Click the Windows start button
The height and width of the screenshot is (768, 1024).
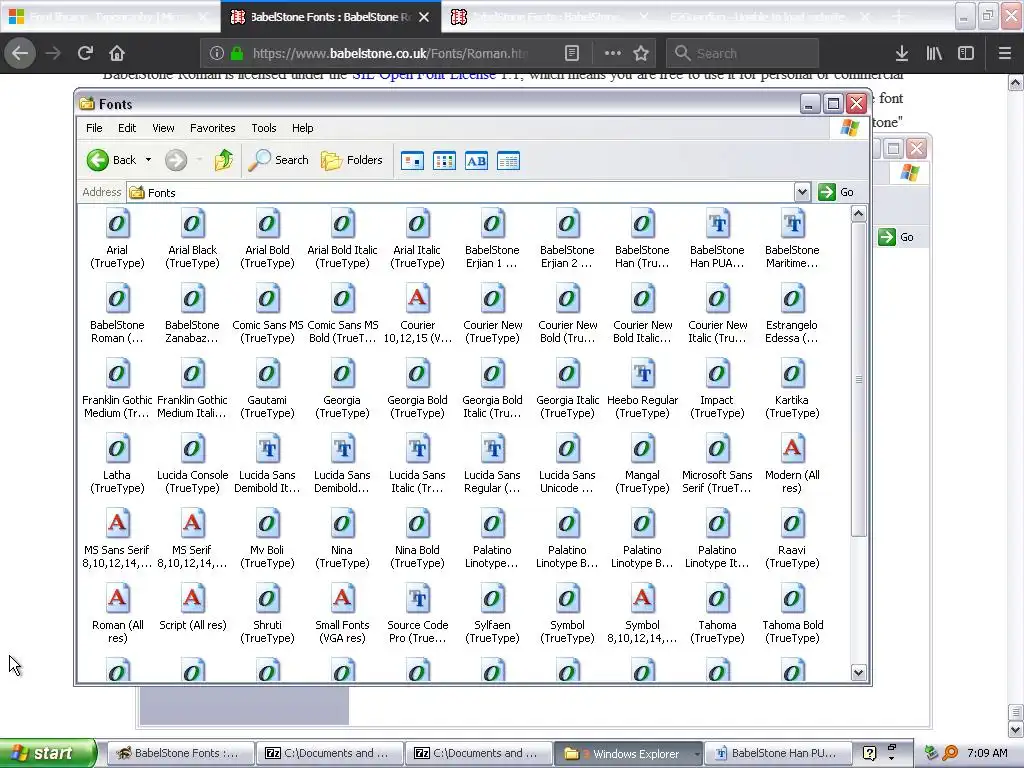(x=48, y=753)
